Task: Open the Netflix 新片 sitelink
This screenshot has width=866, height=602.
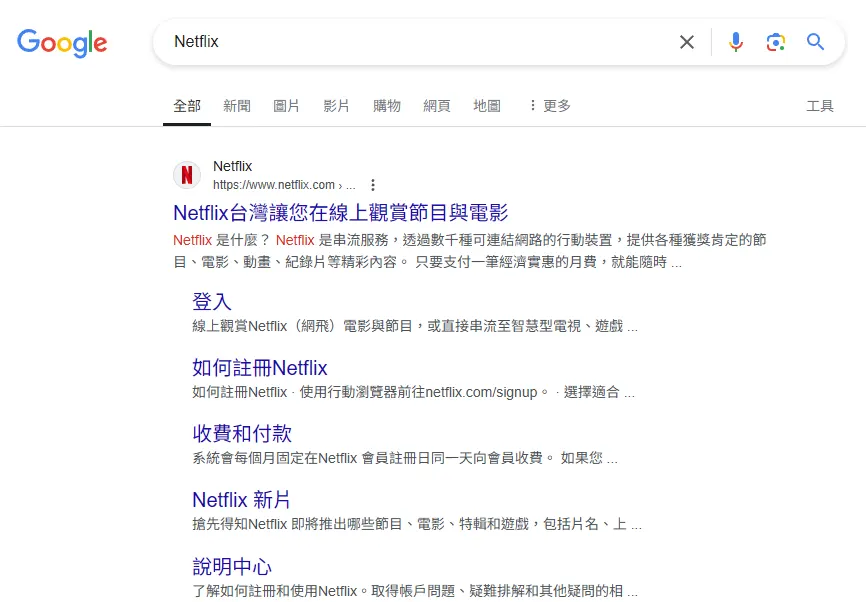Action: click(241, 500)
